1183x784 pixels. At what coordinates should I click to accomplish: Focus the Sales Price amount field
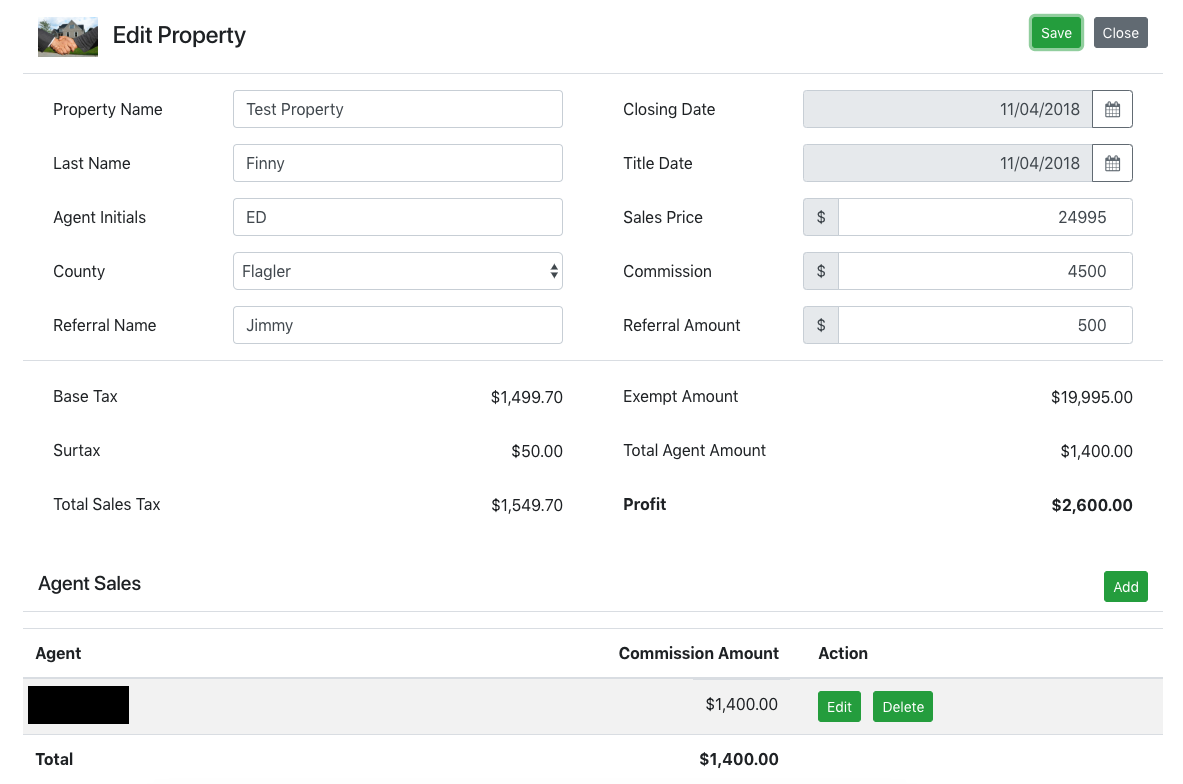coord(984,218)
